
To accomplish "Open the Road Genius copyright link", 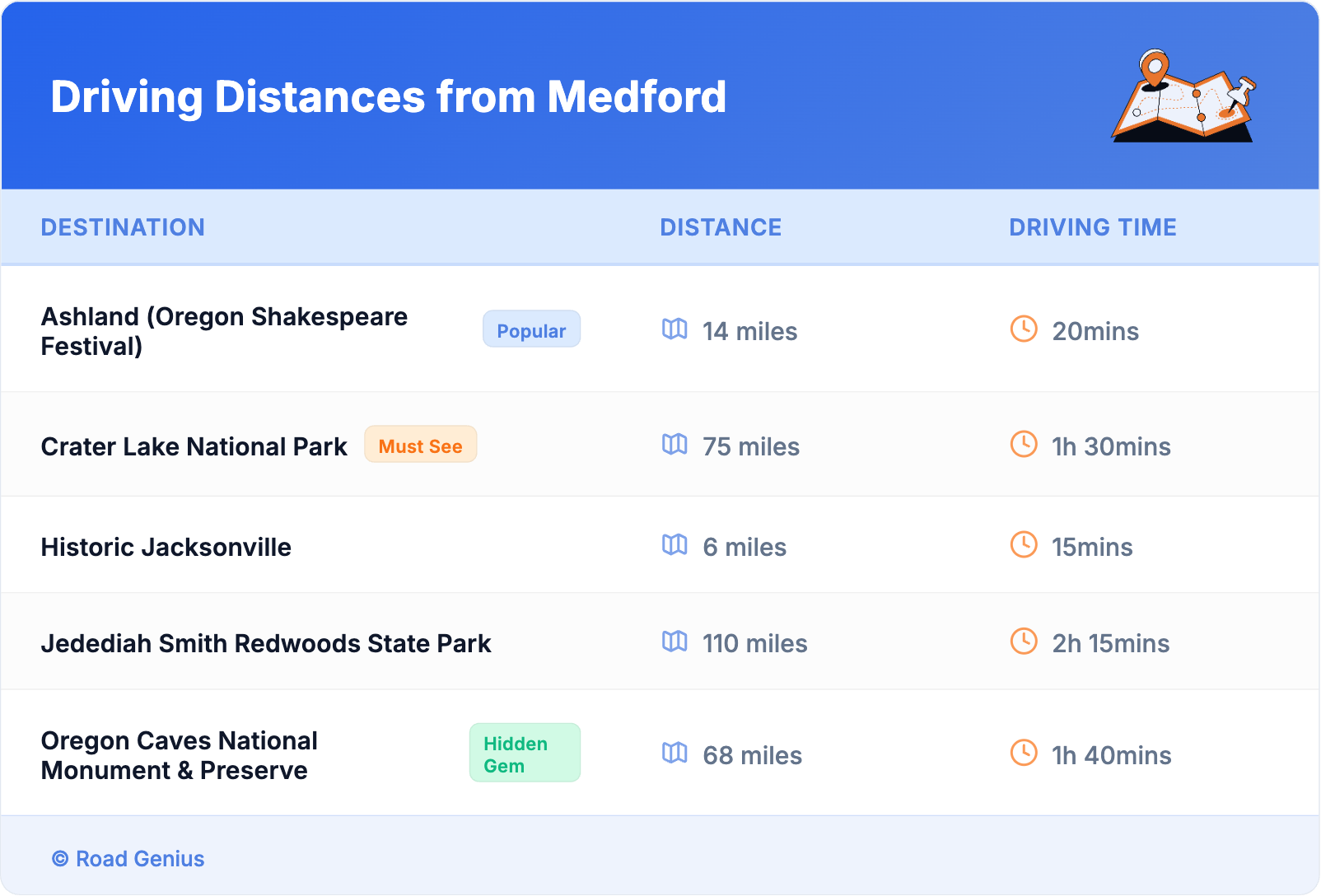I will click(128, 858).
